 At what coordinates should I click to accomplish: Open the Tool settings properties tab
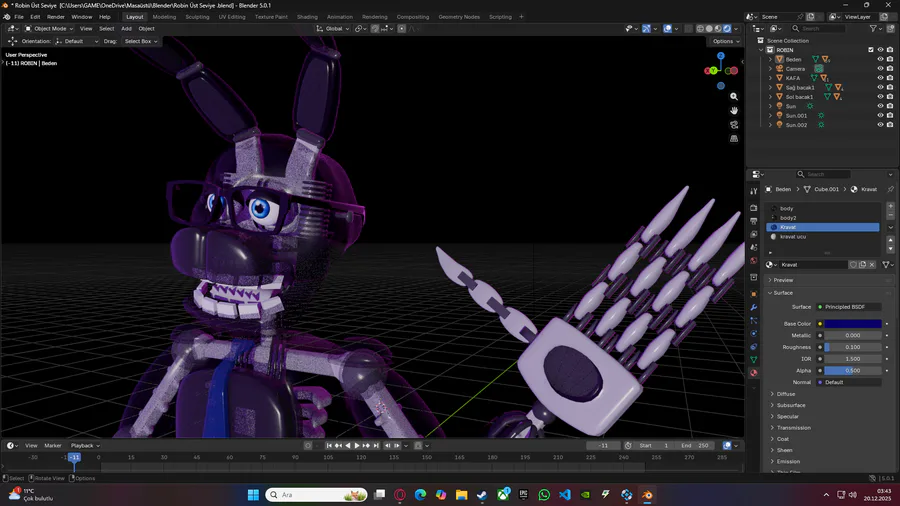(x=754, y=191)
